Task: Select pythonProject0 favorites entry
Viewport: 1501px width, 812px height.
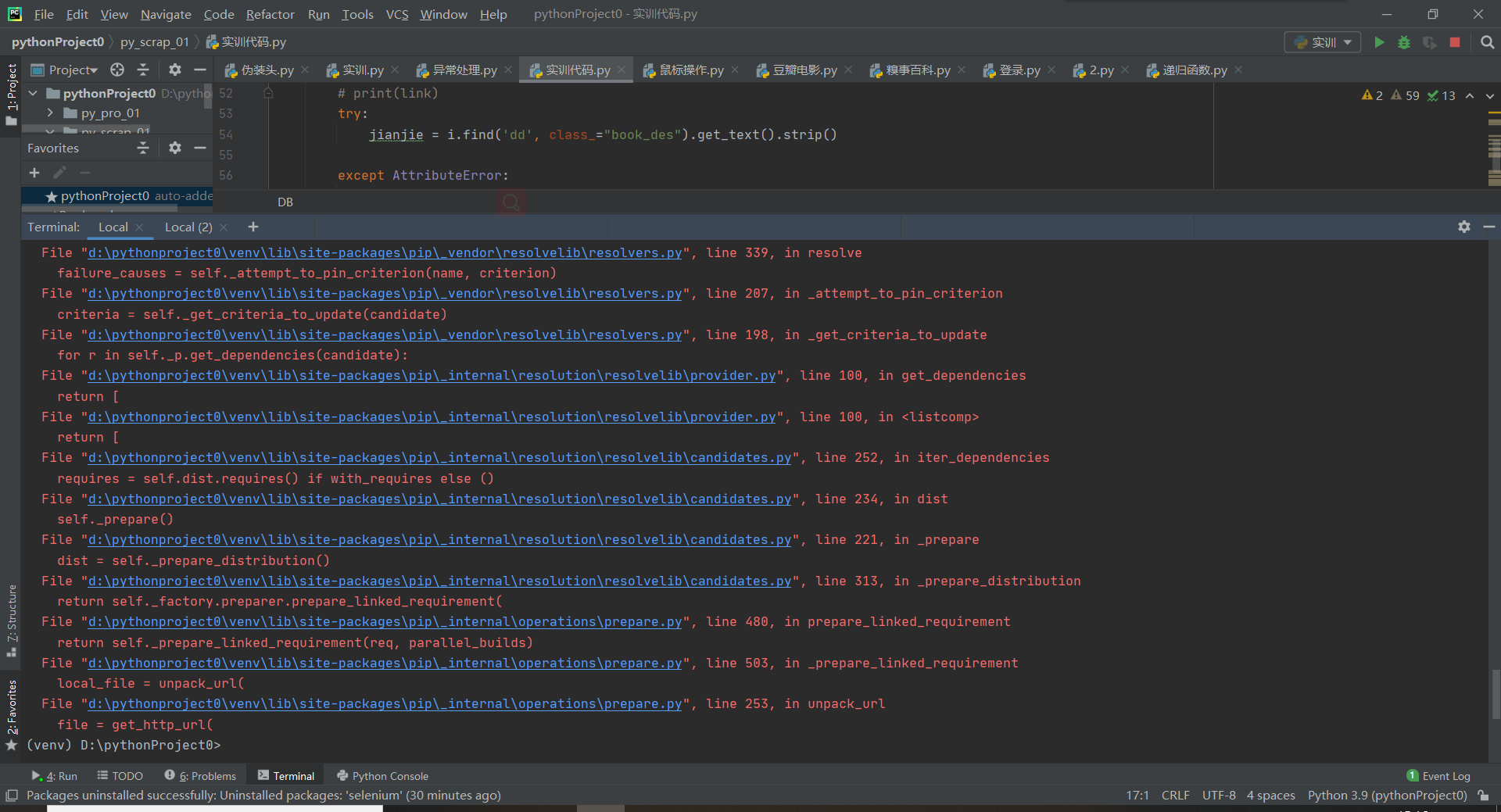Action: coord(117,195)
